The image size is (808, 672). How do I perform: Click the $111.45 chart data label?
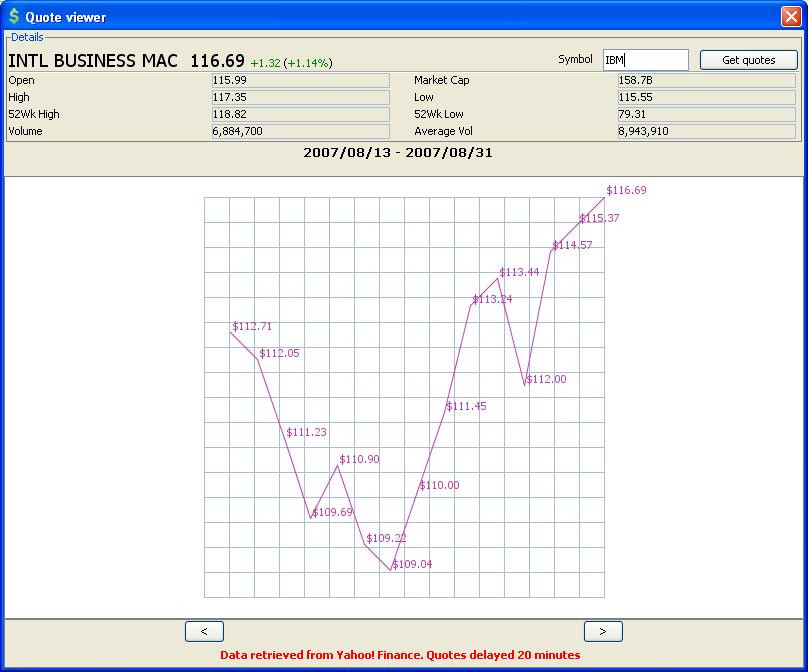tap(466, 406)
